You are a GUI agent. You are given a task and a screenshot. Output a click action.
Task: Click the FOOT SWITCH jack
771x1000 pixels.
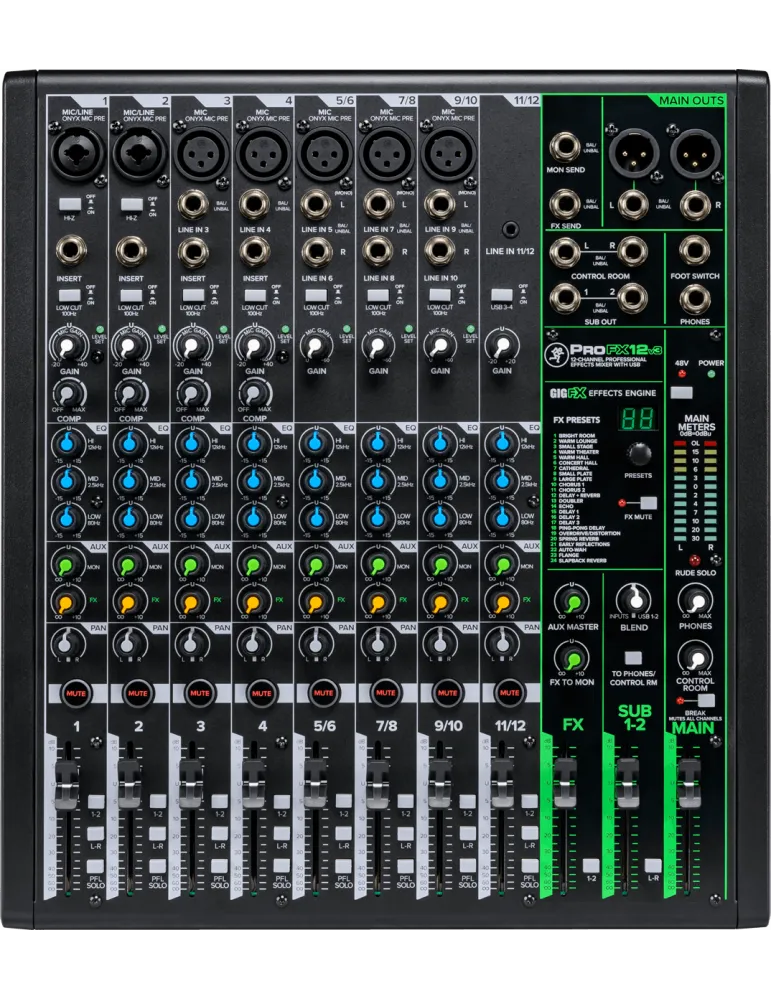(694, 251)
